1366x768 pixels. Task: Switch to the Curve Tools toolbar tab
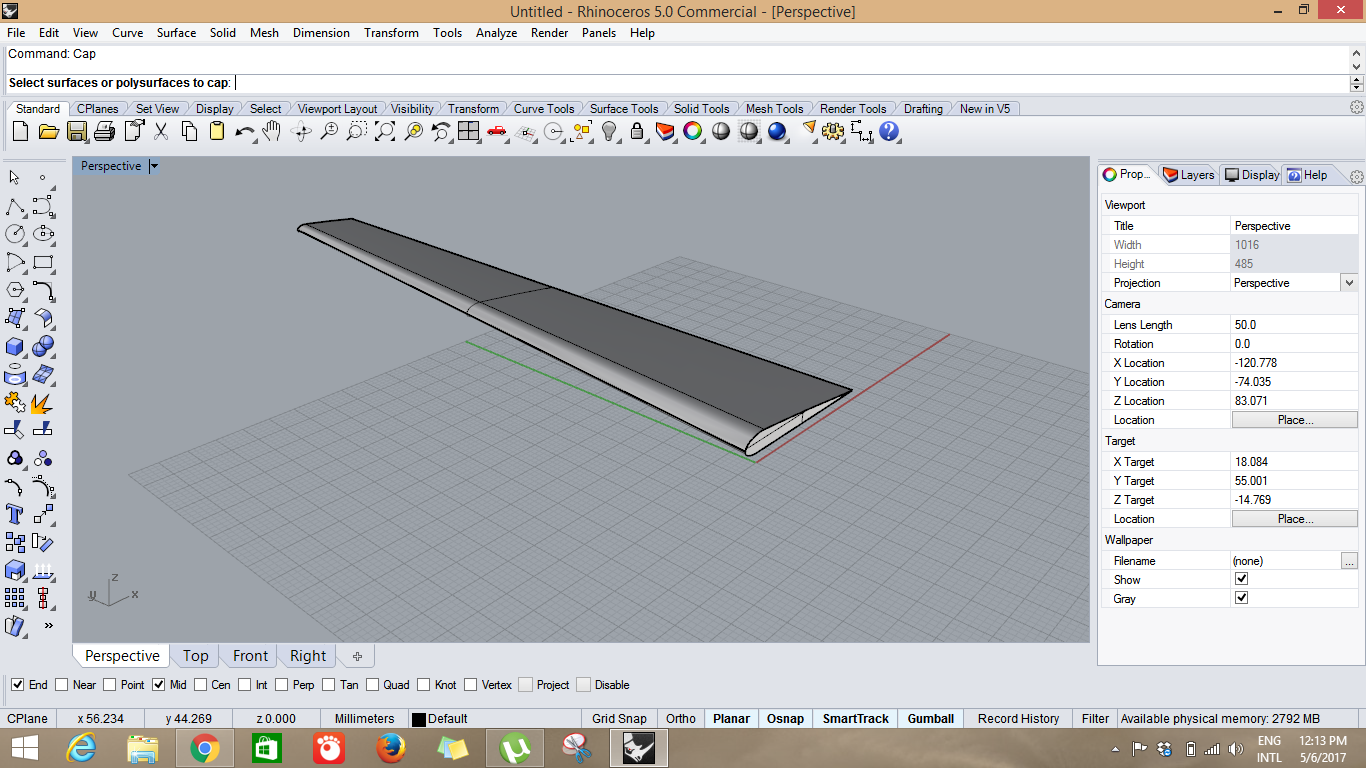[x=544, y=109]
